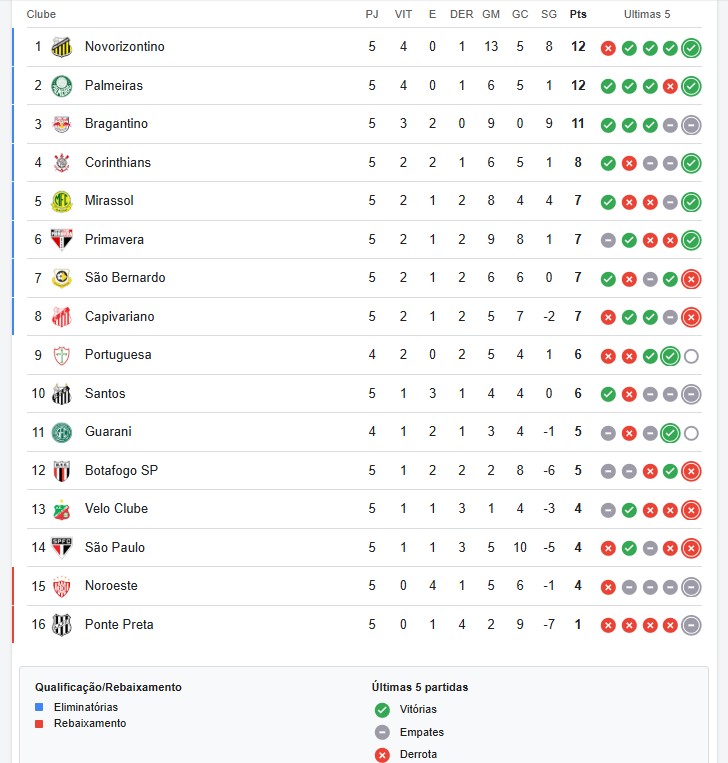
Task: Click Portuguesa's empty upcoming match circle
Action: 691,356
